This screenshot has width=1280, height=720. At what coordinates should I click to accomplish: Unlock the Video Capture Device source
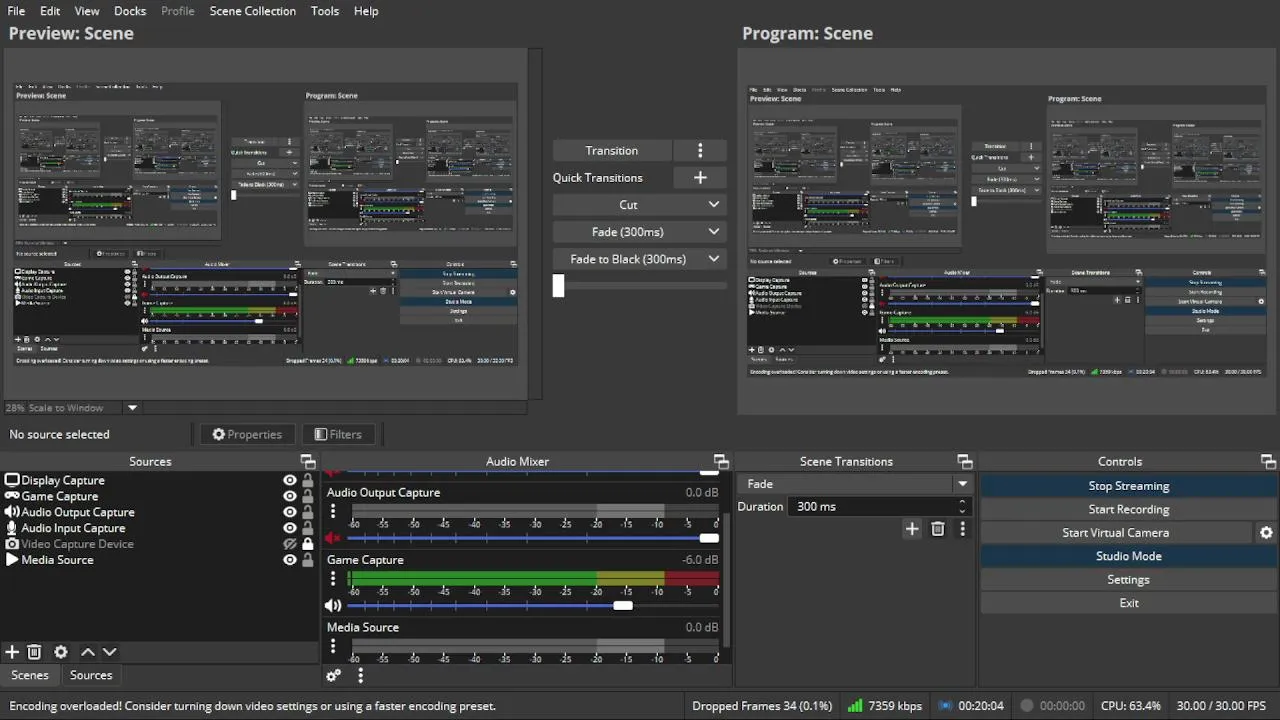coord(308,544)
